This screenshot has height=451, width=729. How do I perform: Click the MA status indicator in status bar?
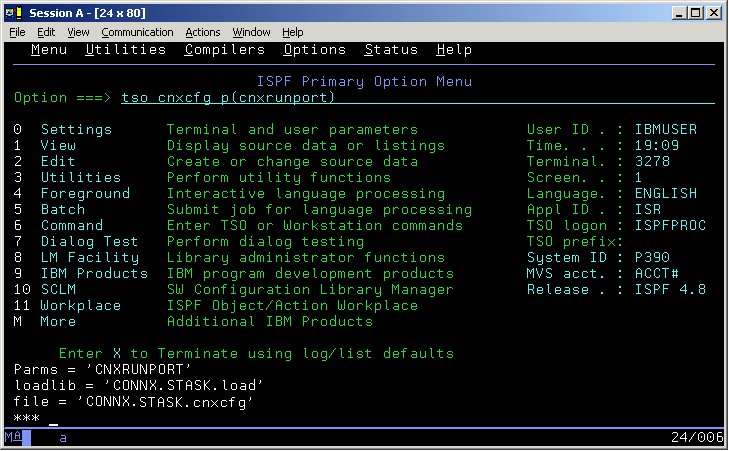(x=13, y=438)
